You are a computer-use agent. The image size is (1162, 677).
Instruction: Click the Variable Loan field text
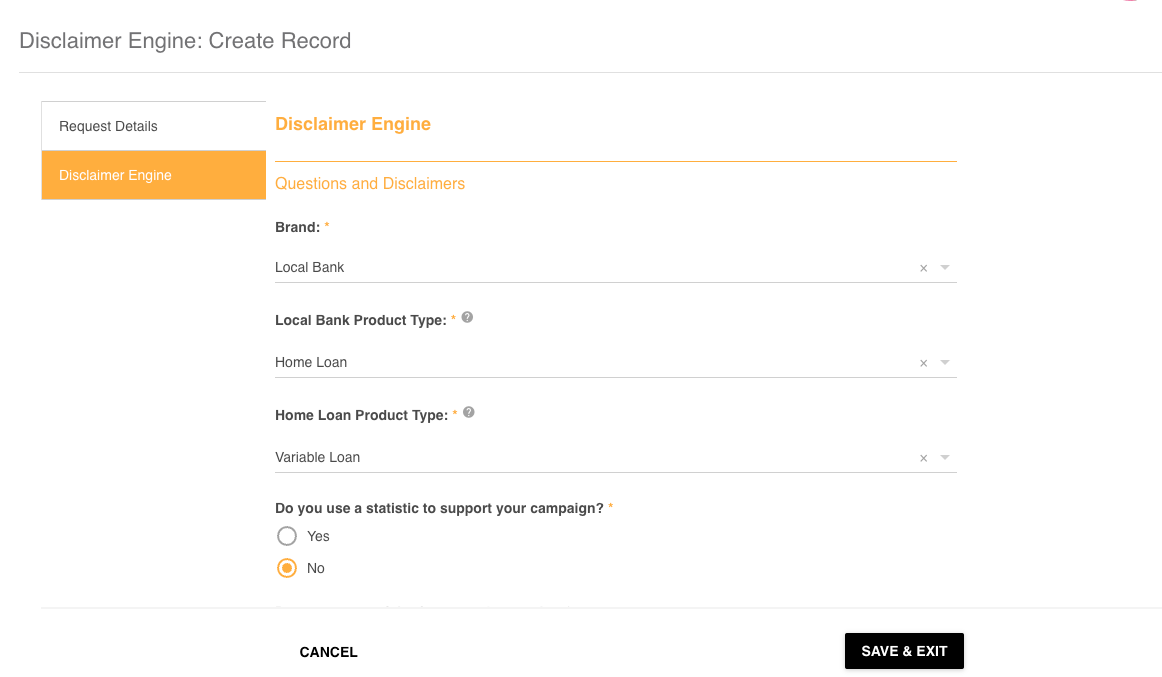coord(317,457)
